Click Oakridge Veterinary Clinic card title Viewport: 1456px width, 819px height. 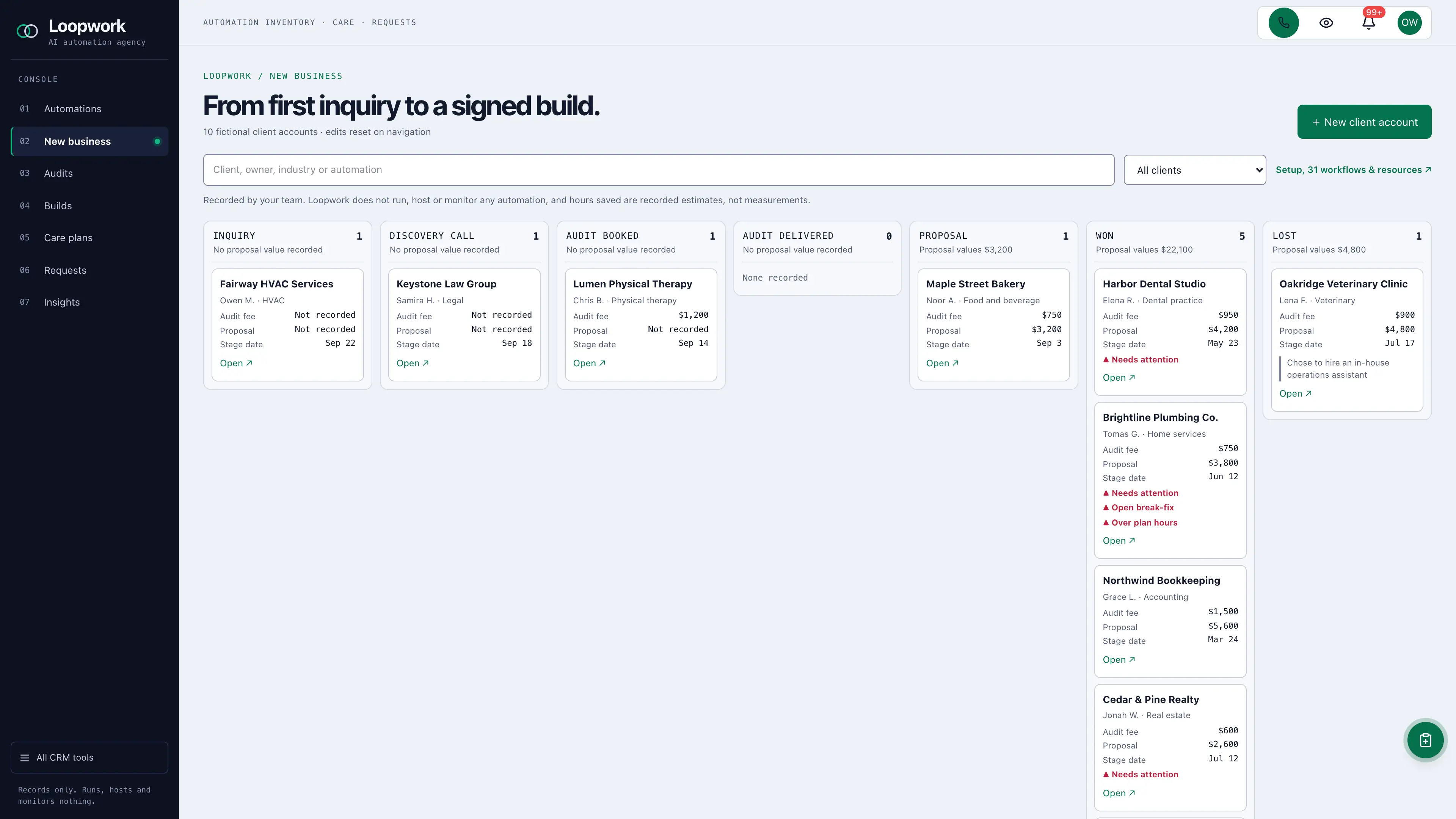coord(1343,284)
